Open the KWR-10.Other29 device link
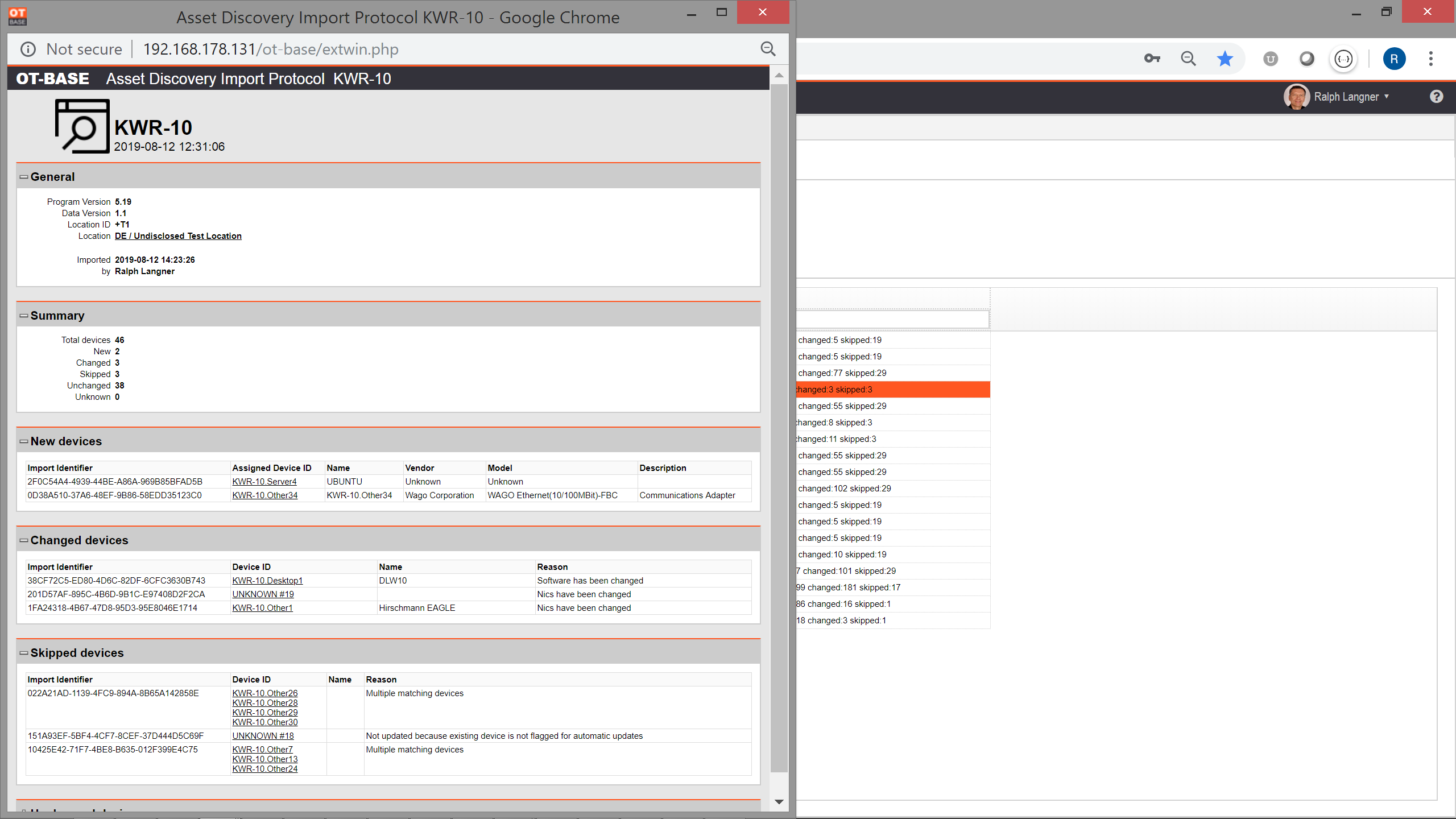Image resolution: width=1456 pixels, height=819 pixels. 265,713
